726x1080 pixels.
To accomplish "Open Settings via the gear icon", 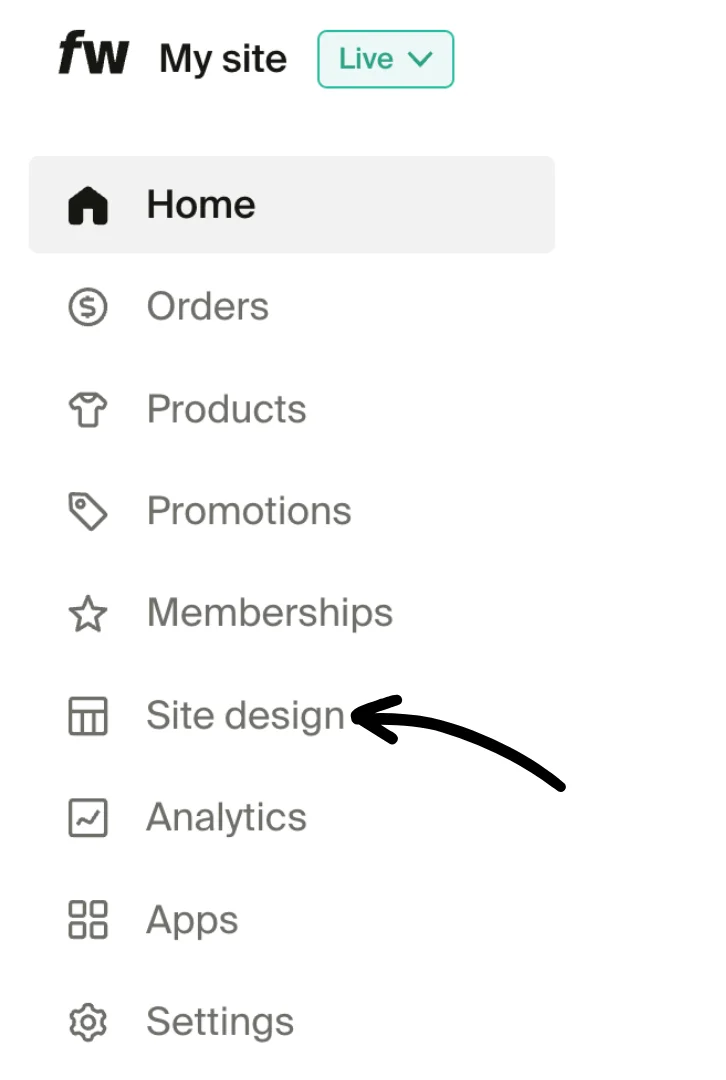I will tap(88, 1022).
